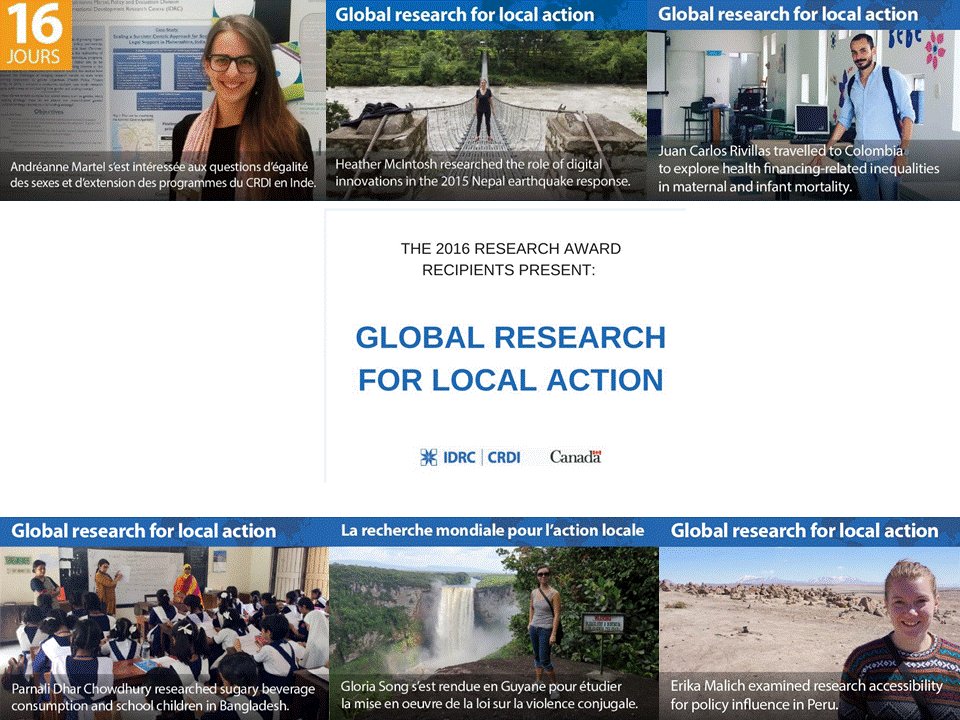960x720 pixels.
Task: Click the GLOBAL RESEARCH FOR LOCAL ACTION title
Action: point(511,359)
